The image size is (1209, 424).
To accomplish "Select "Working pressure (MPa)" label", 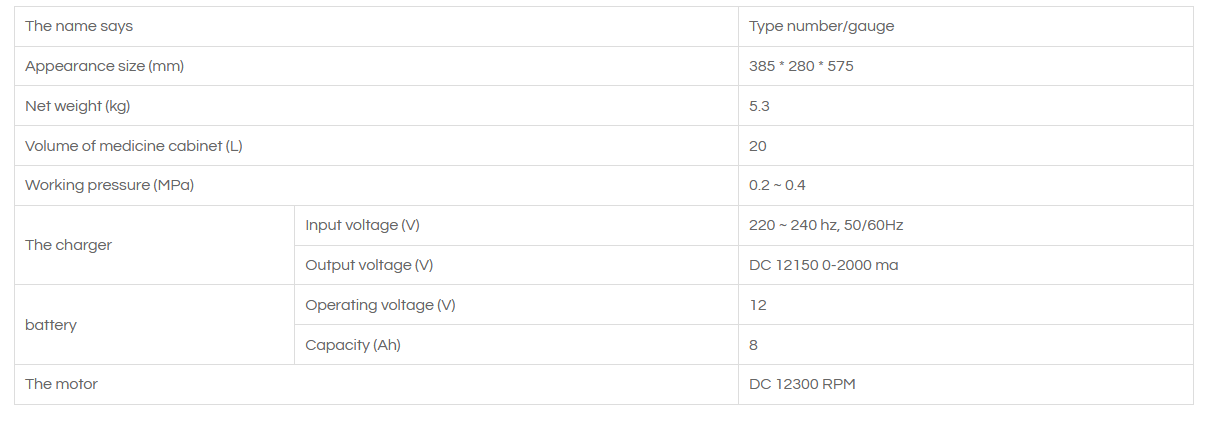I will pos(109,185).
